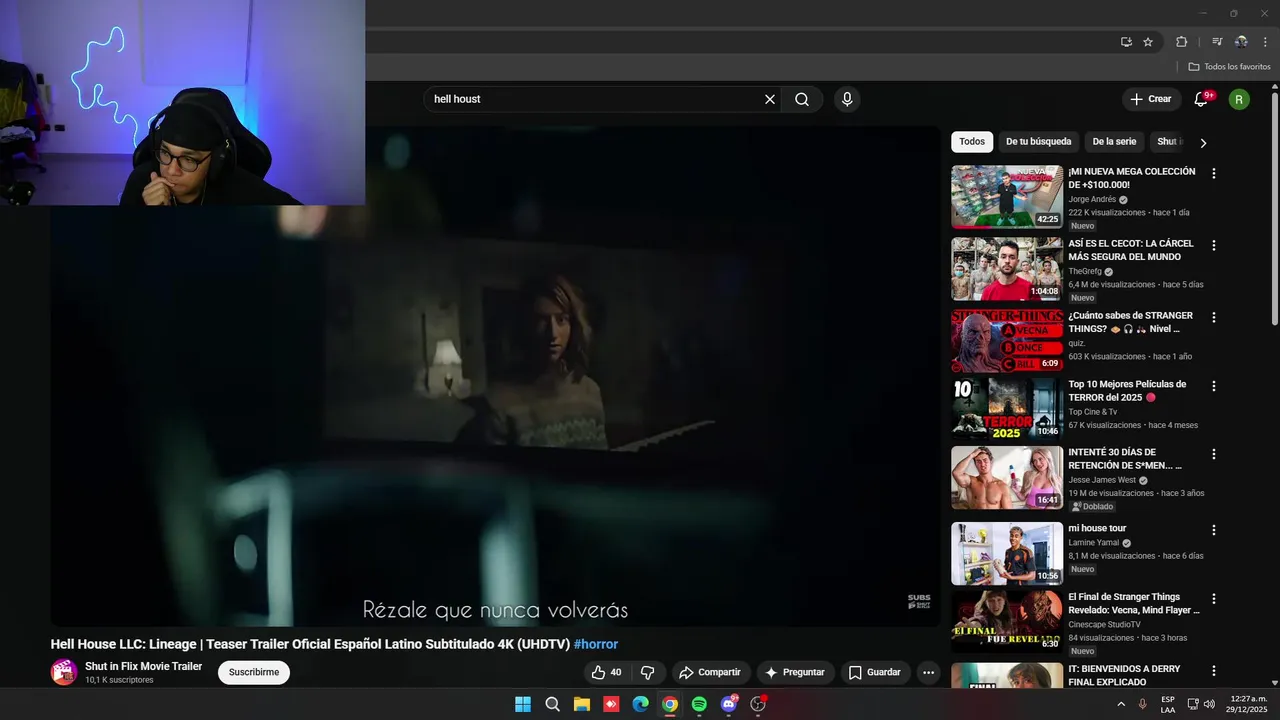Open Discord from taskbar

pos(729,704)
